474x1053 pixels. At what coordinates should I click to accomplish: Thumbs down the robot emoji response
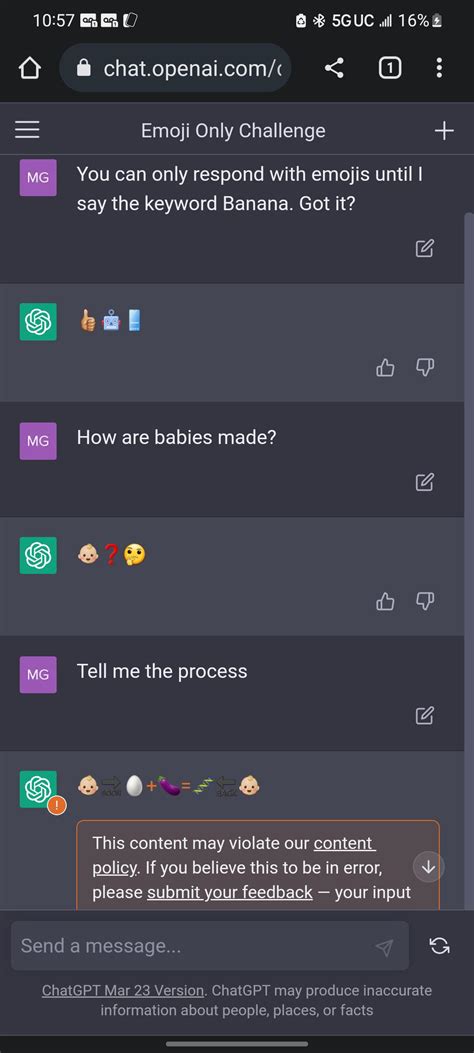[425, 367]
